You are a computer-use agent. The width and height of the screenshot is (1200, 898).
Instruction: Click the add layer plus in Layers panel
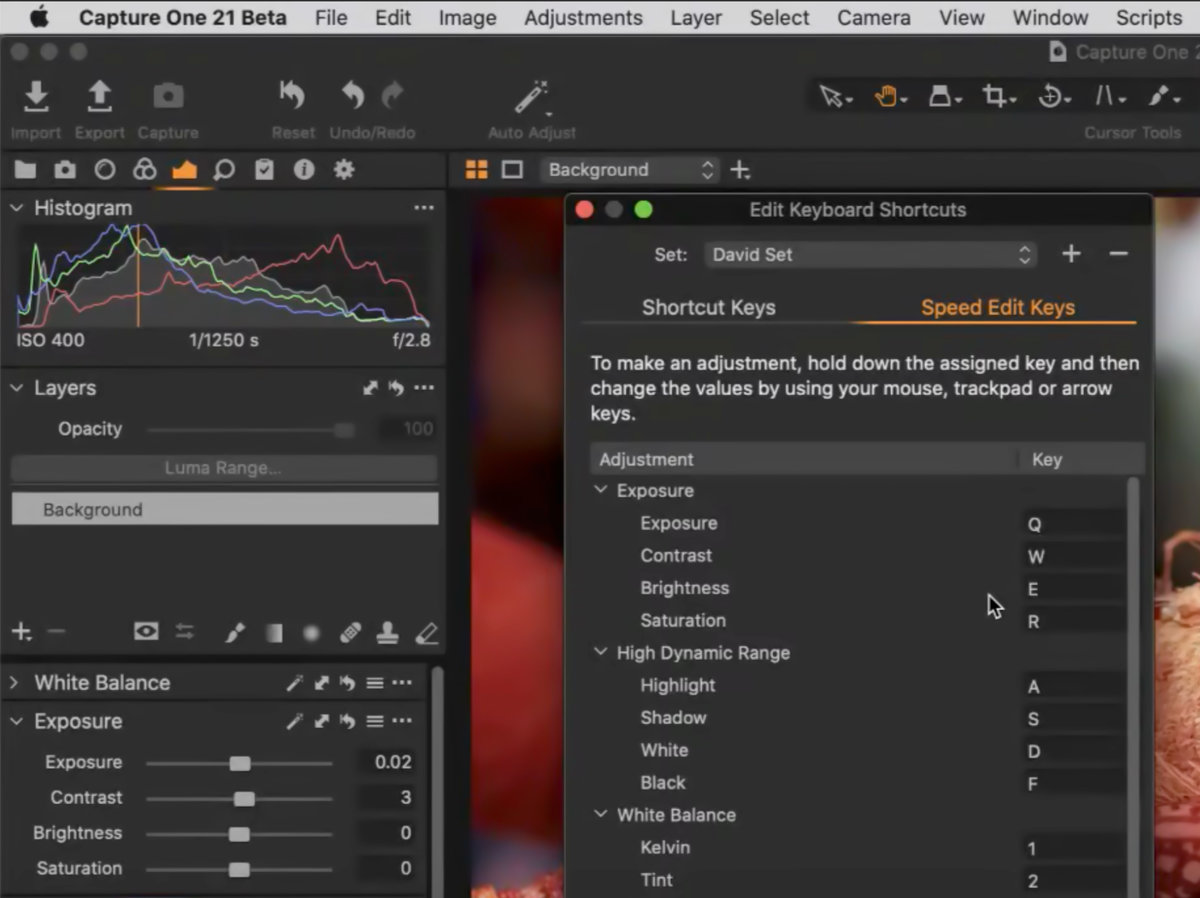coord(21,632)
